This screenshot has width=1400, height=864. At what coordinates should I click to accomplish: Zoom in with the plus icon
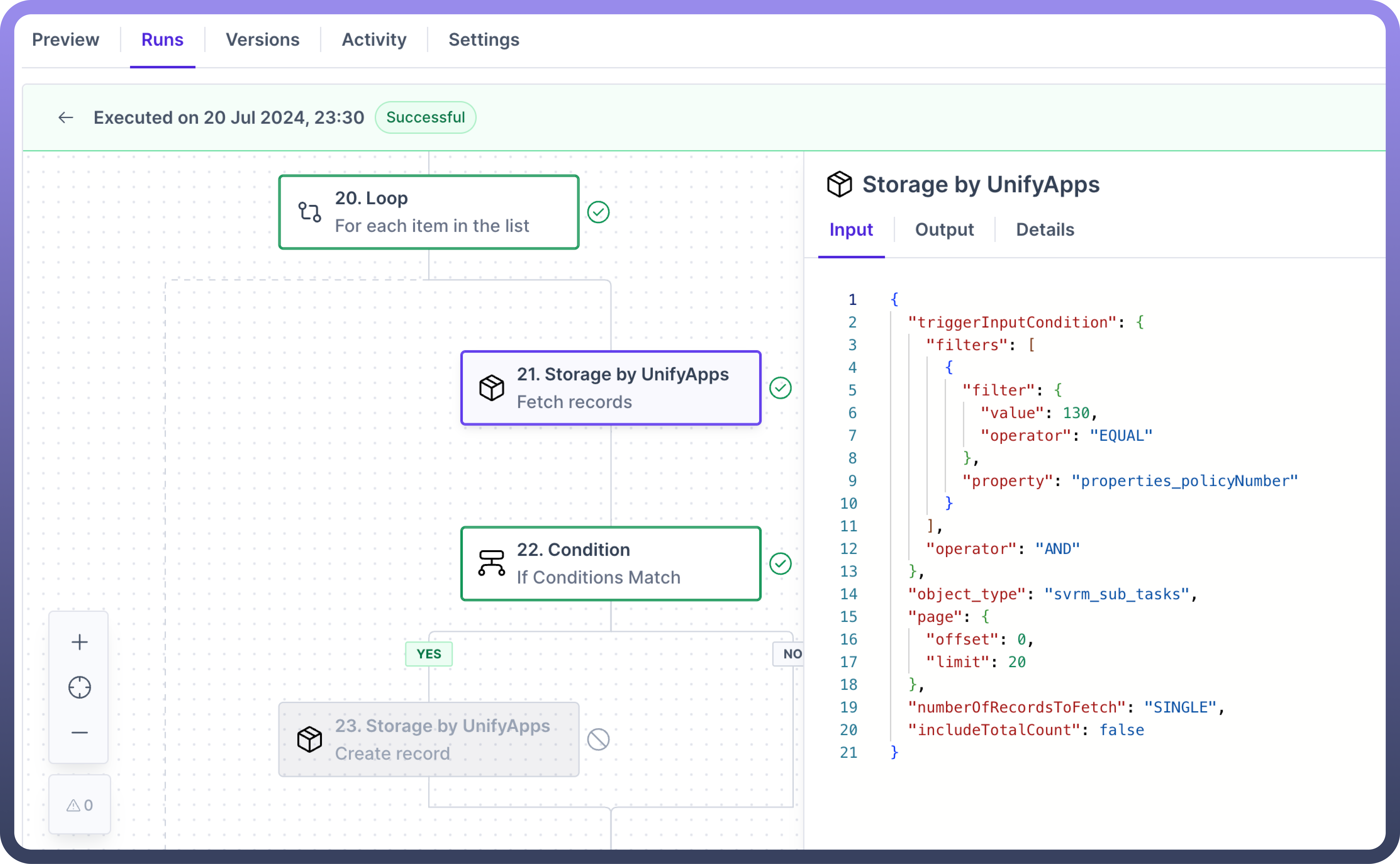tap(79, 642)
